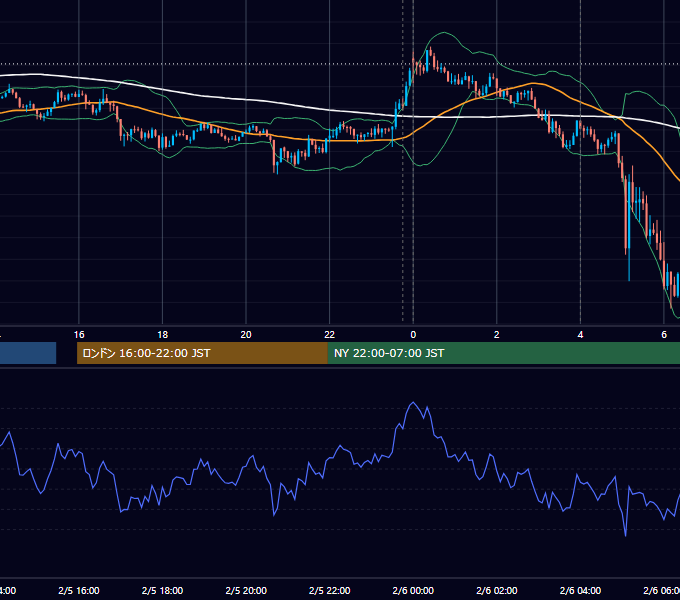Select the '0' hour label on price chart axis
680x600 pixels.
click(x=413, y=335)
